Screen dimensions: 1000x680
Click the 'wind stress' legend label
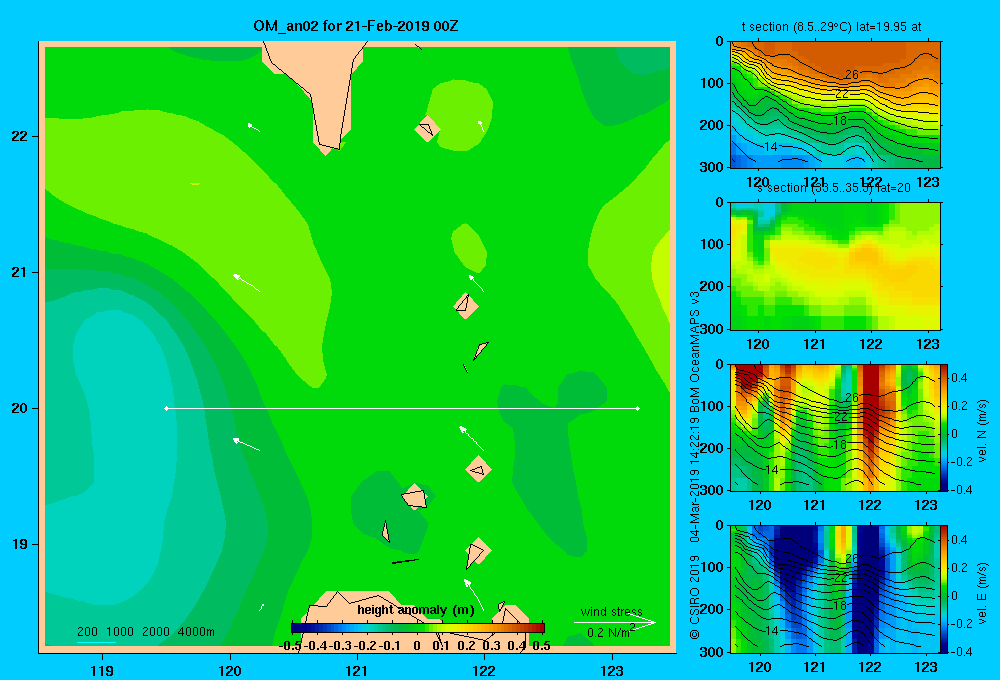coord(612,612)
